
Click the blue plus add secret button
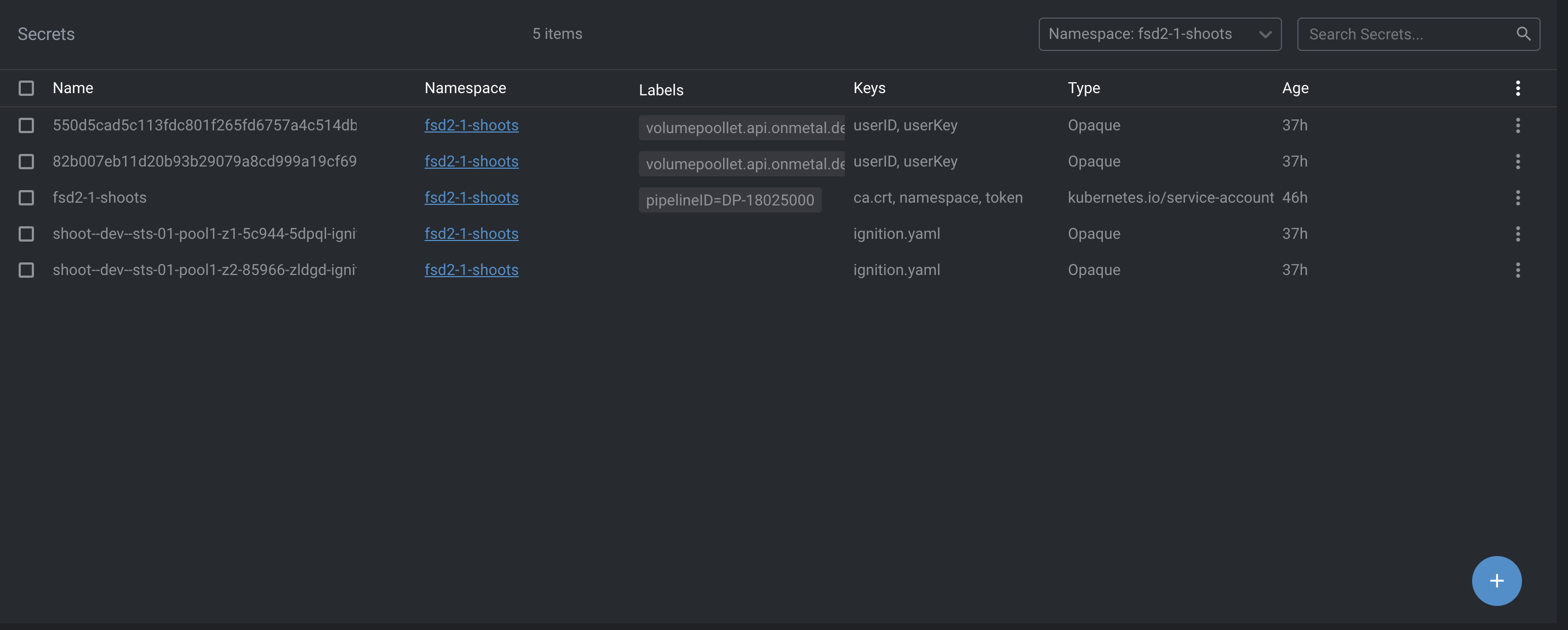pyautogui.click(x=1496, y=580)
